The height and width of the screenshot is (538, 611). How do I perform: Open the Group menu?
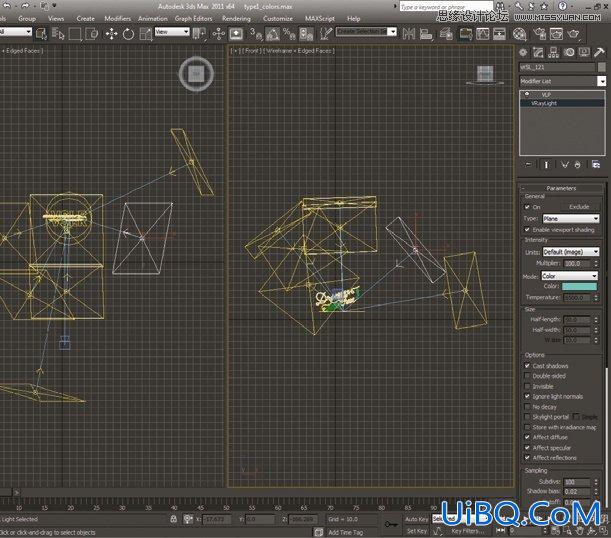(27, 18)
